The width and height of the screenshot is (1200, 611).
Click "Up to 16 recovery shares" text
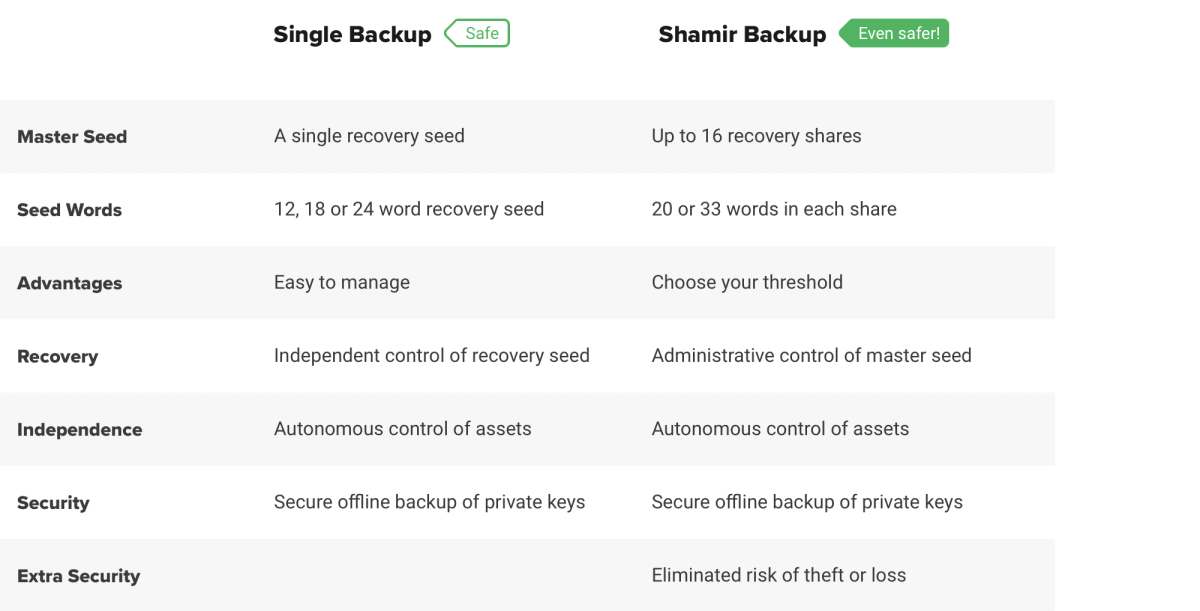coord(756,136)
